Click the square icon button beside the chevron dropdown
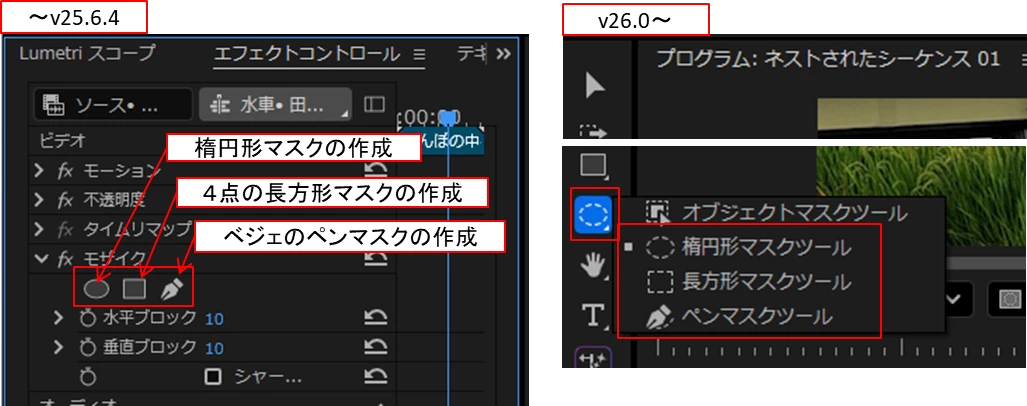Screen dimensions: 1027x406 1007,299
